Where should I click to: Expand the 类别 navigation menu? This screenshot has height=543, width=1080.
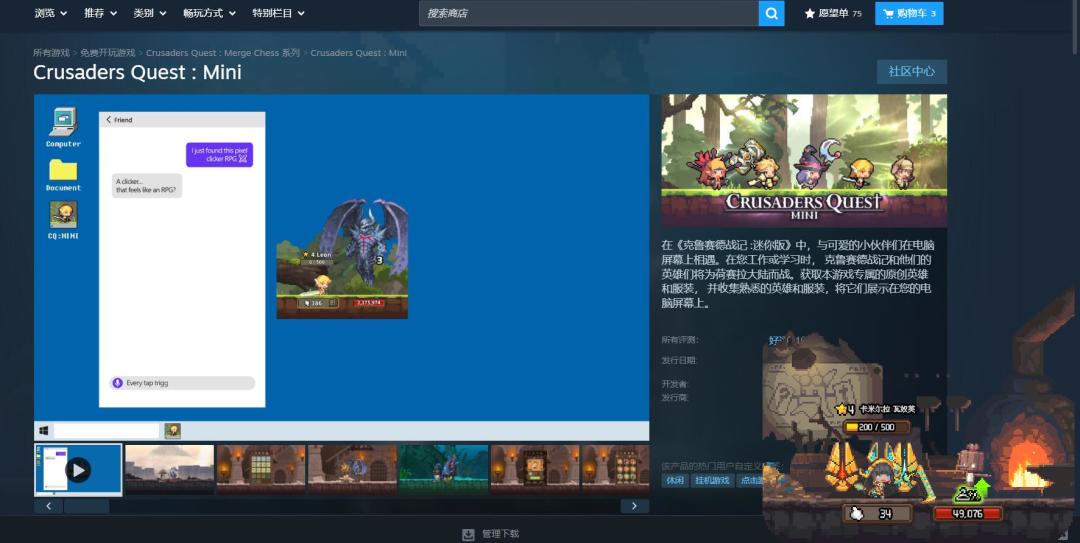click(150, 13)
